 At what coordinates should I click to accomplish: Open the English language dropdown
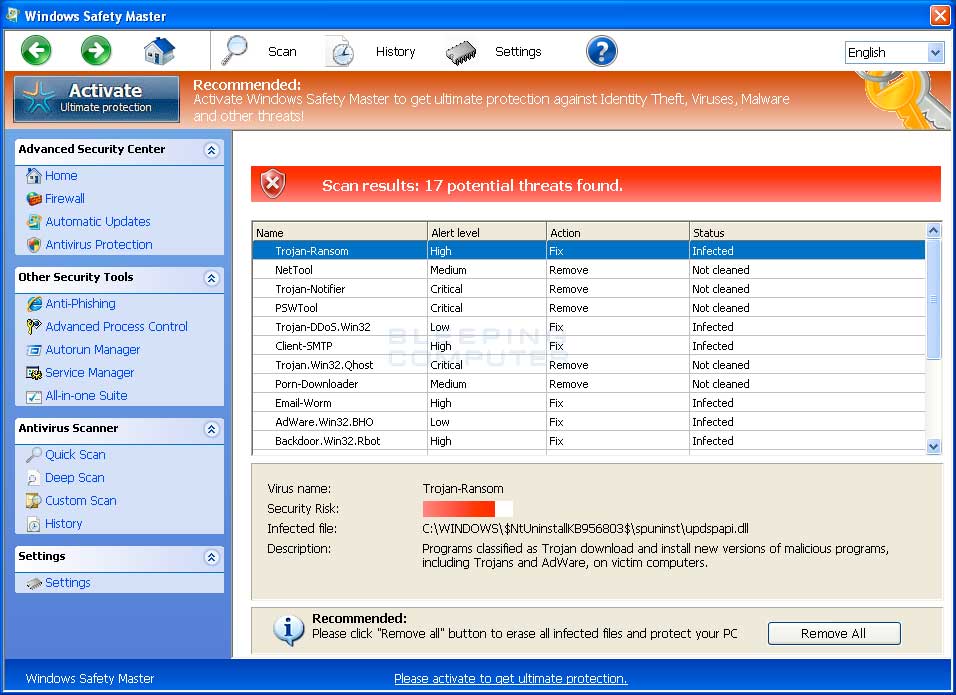point(894,52)
